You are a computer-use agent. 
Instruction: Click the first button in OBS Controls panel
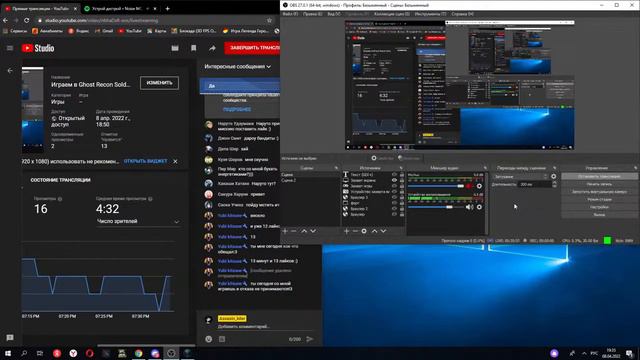click(x=599, y=176)
